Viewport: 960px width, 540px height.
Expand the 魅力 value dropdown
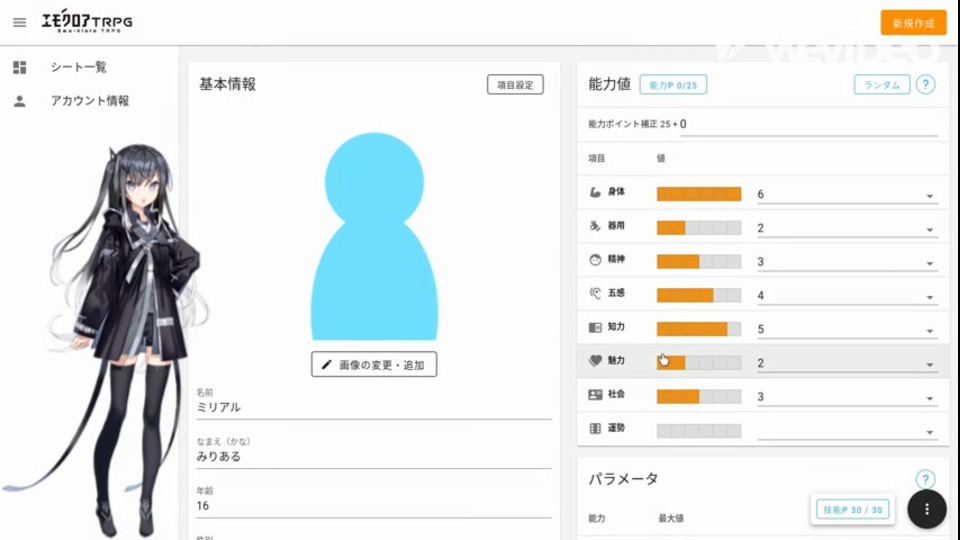click(x=847, y=363)
